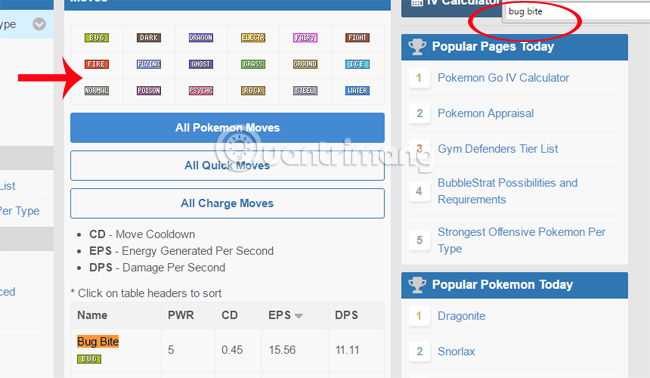Open Gym Defenders Tier List link
This screenshot has width=650, height=378.
[497, 149]
